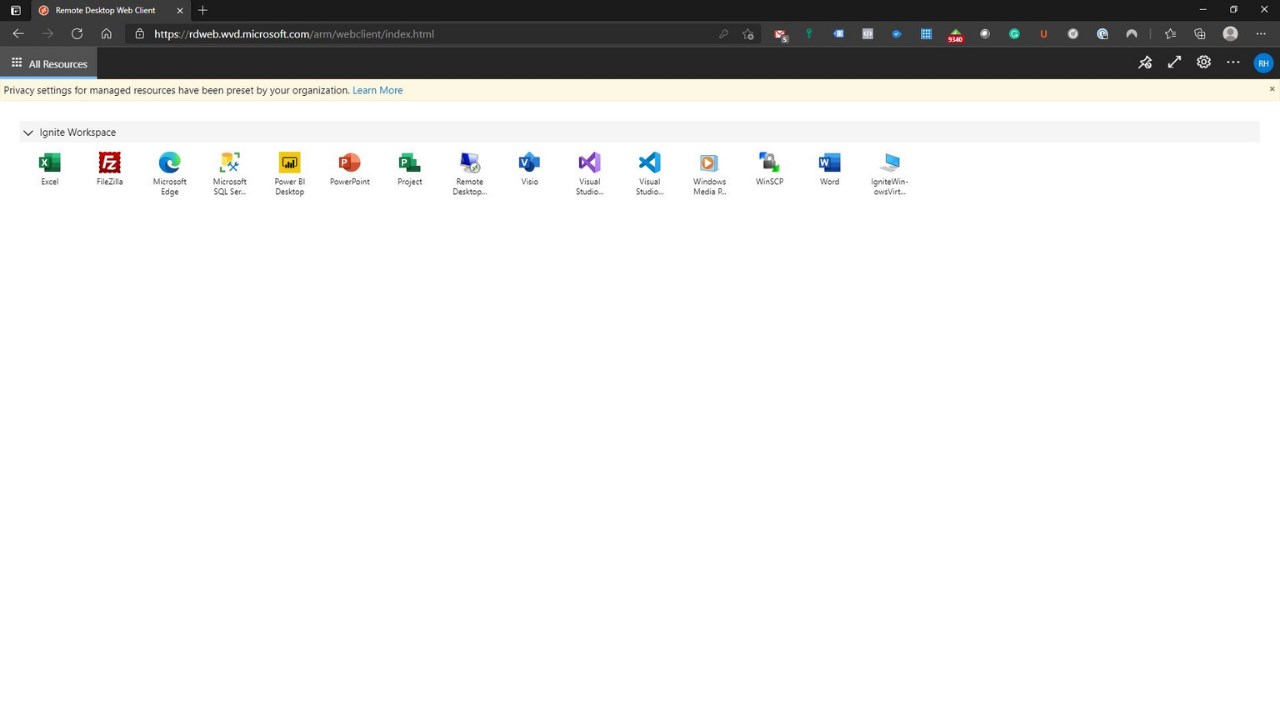The image size is (1280, 720).
Task: Open the Project remote app
Action: pyautogui.click(x=409, y=168)
